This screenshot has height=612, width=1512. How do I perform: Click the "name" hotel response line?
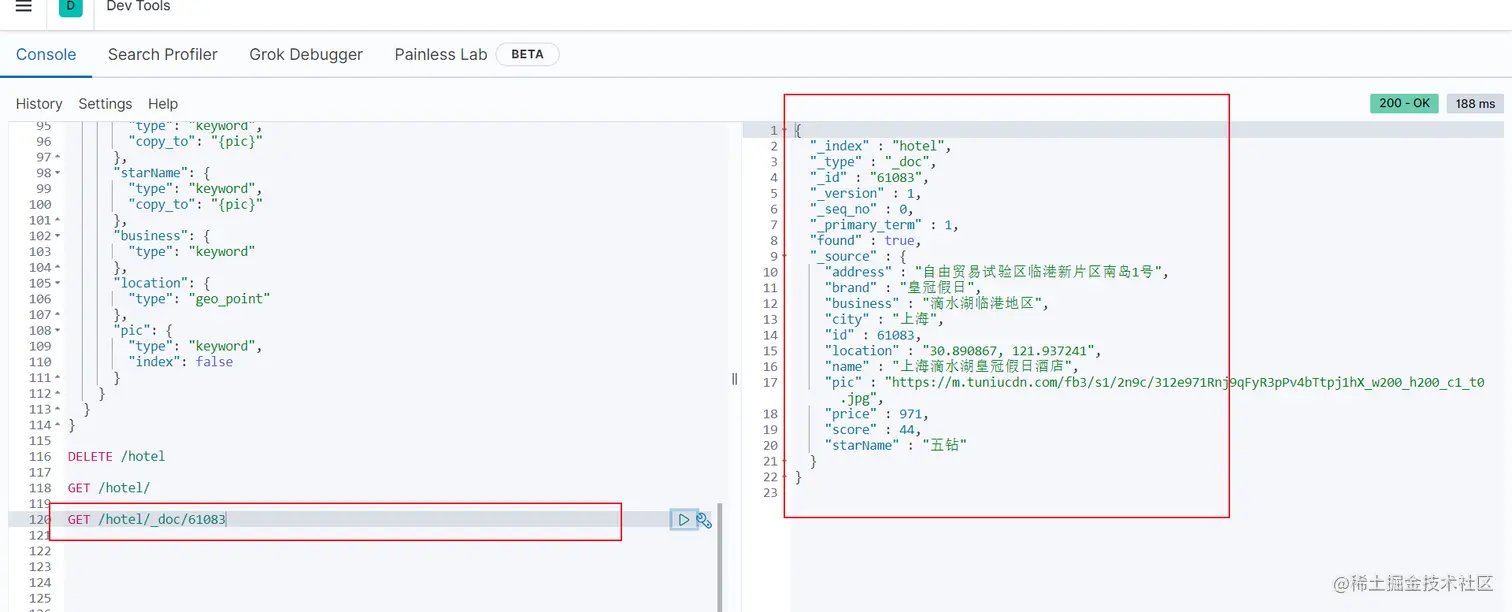click(950, 366)
